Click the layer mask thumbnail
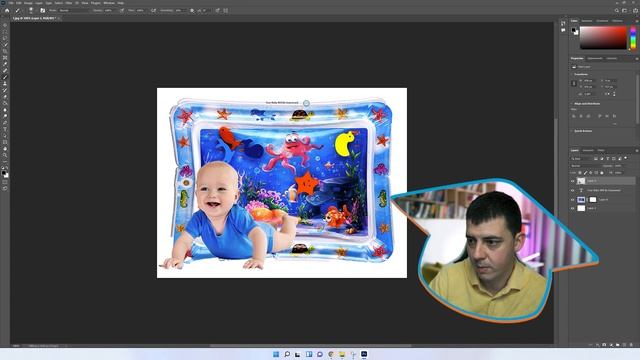Image resolution: width=640 pixels, height=360 pixels. point(593,200)
